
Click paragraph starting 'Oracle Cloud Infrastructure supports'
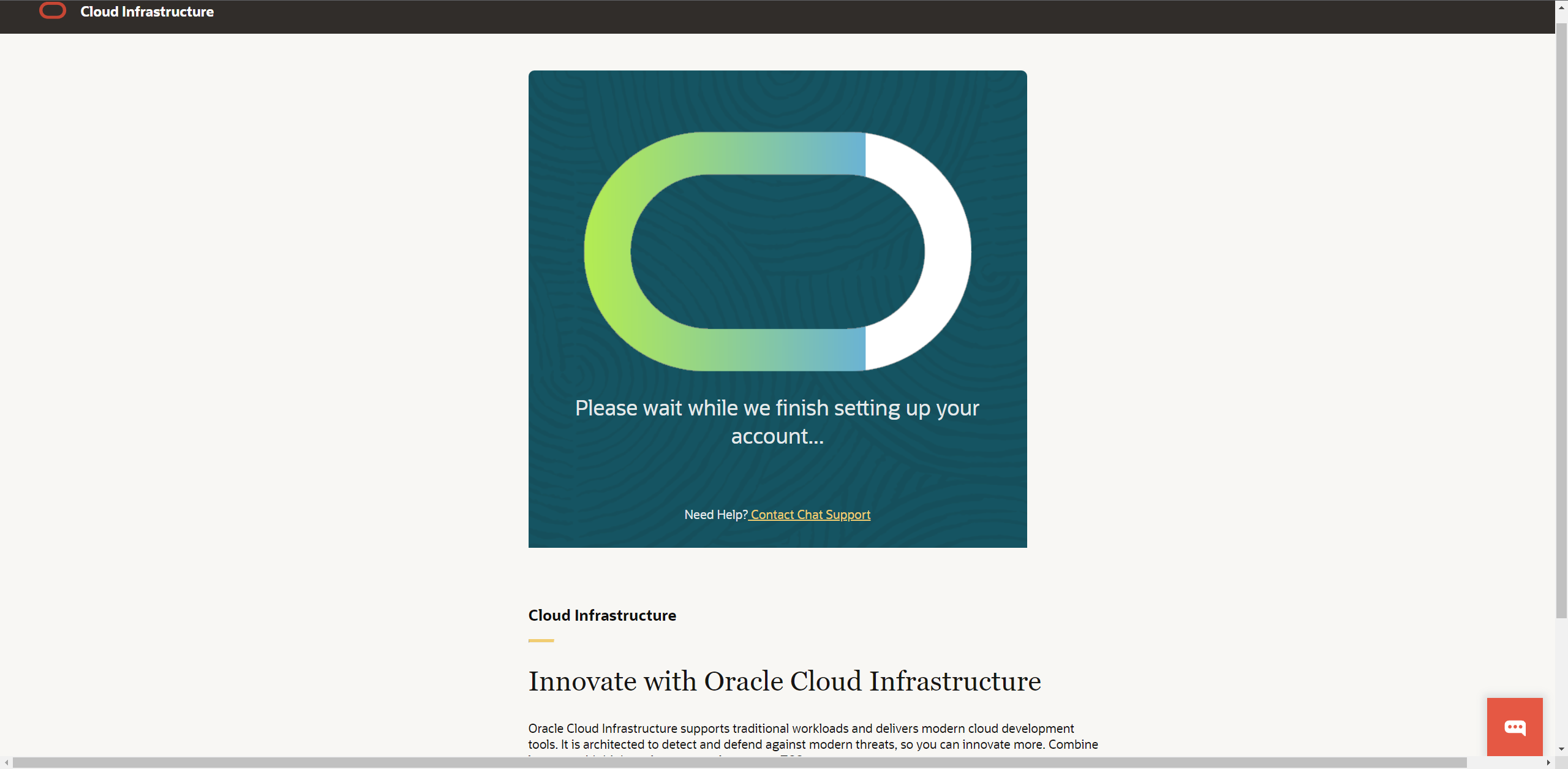[x=813, y=740]
